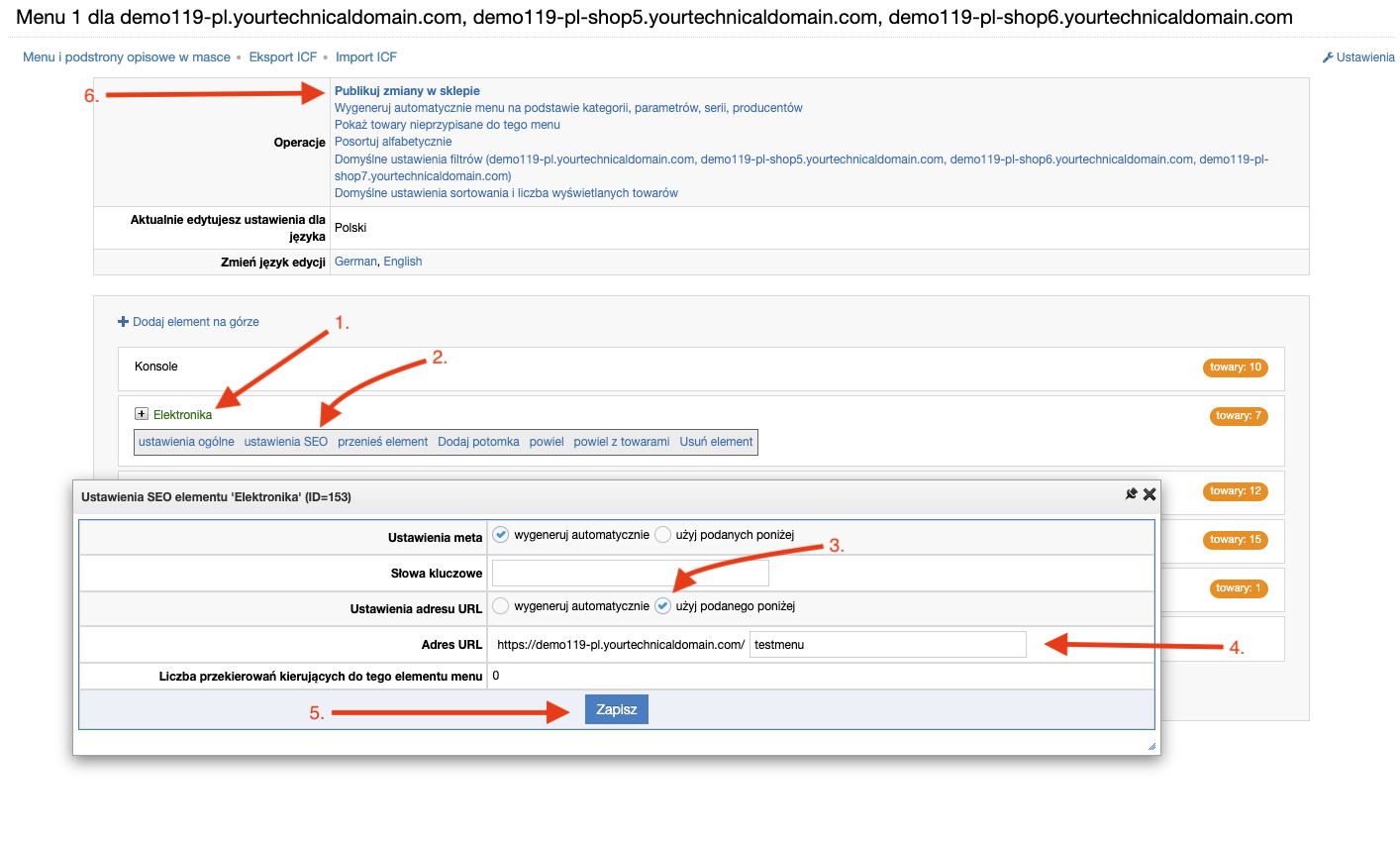Switch edit language to German
The image size is (1400, 847).
(355, 262)
